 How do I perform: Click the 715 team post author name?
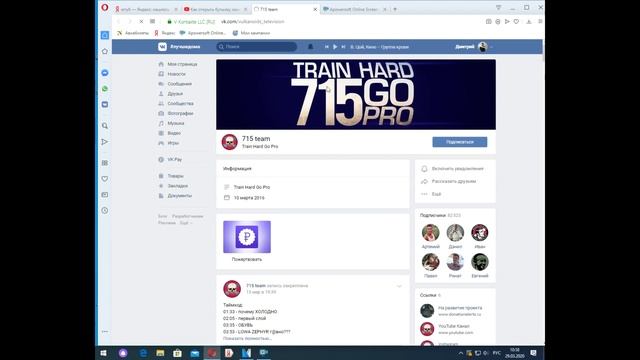[256, 286]
